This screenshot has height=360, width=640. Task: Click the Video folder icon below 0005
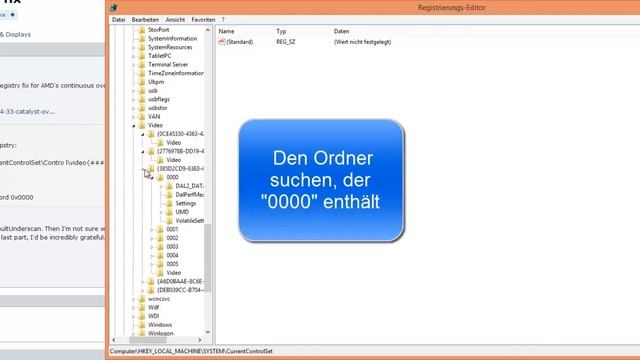point(160,273)
